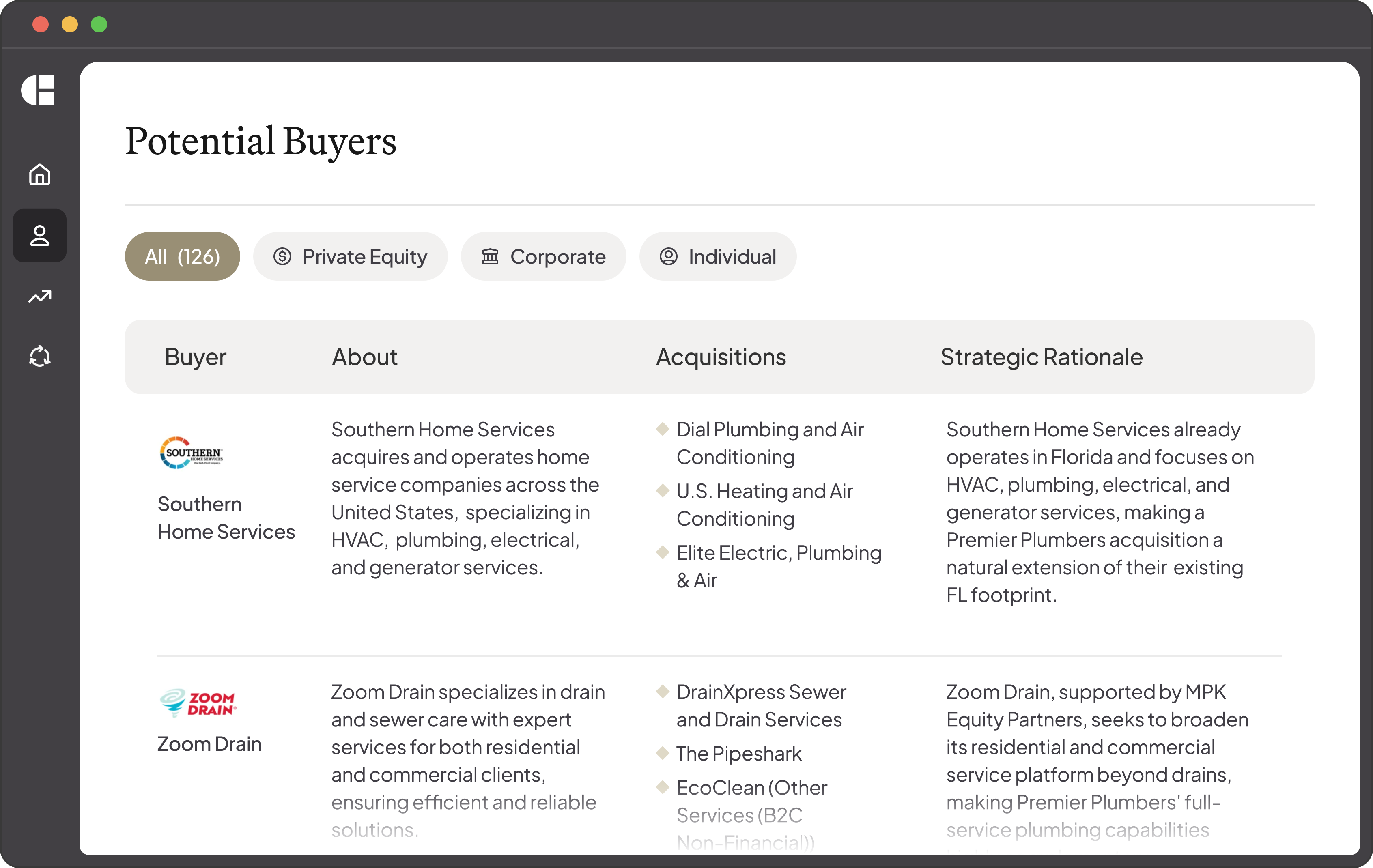Click the Dial Plumbing and Air Conditioning acquisition
1373x868 pixels.
(770, 443)
